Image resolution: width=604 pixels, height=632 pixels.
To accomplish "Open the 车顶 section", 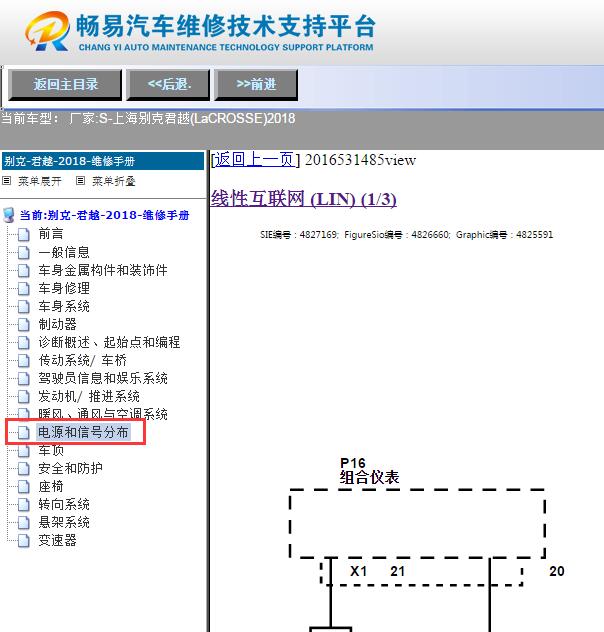I will [51, 450].
